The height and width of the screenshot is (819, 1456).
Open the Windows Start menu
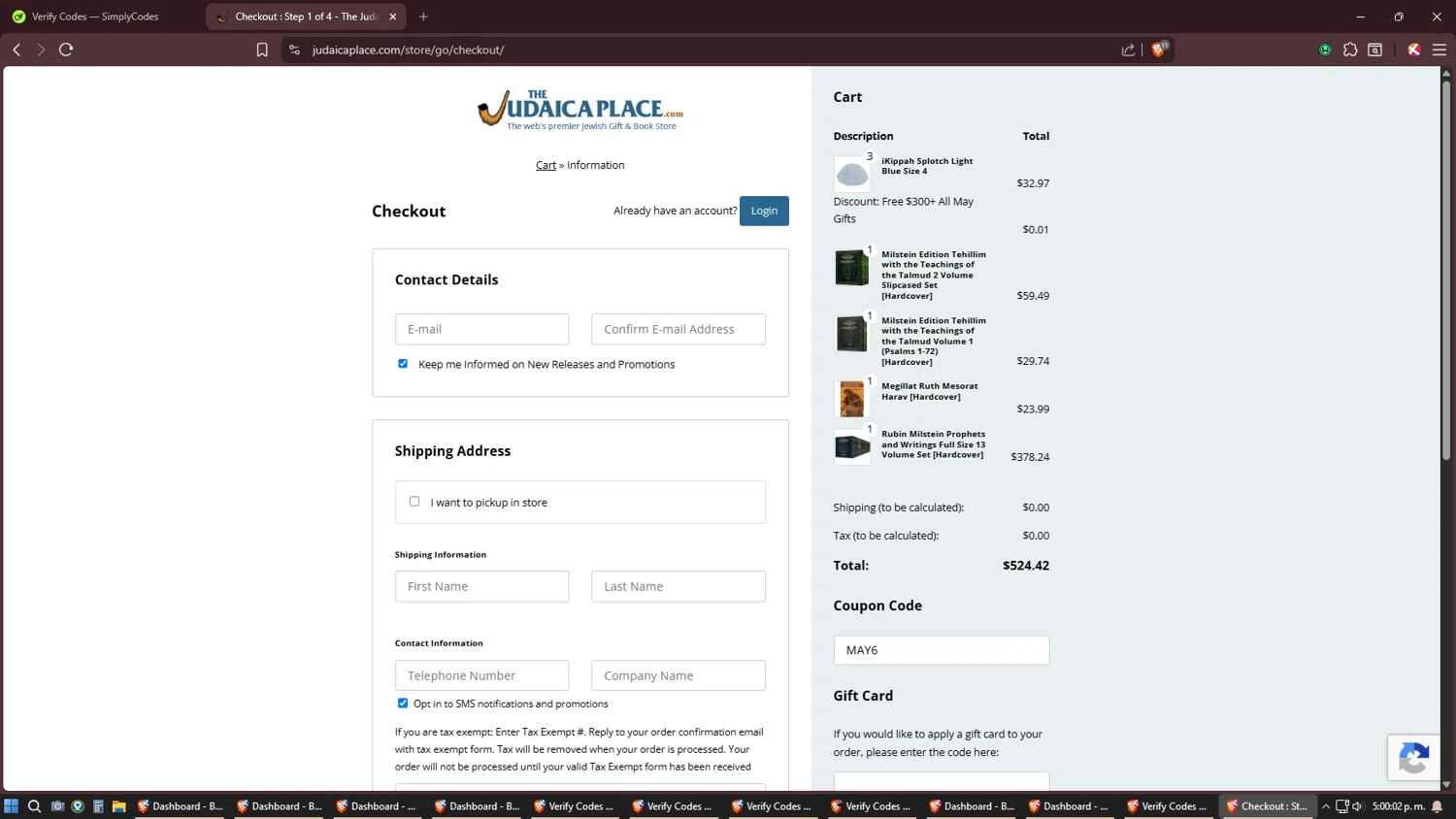[x=12, y=806]
